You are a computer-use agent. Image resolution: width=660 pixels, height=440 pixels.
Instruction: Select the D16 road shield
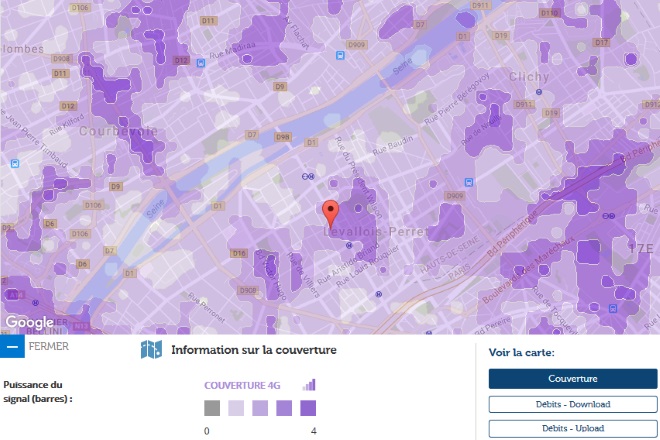coord(239,253)
